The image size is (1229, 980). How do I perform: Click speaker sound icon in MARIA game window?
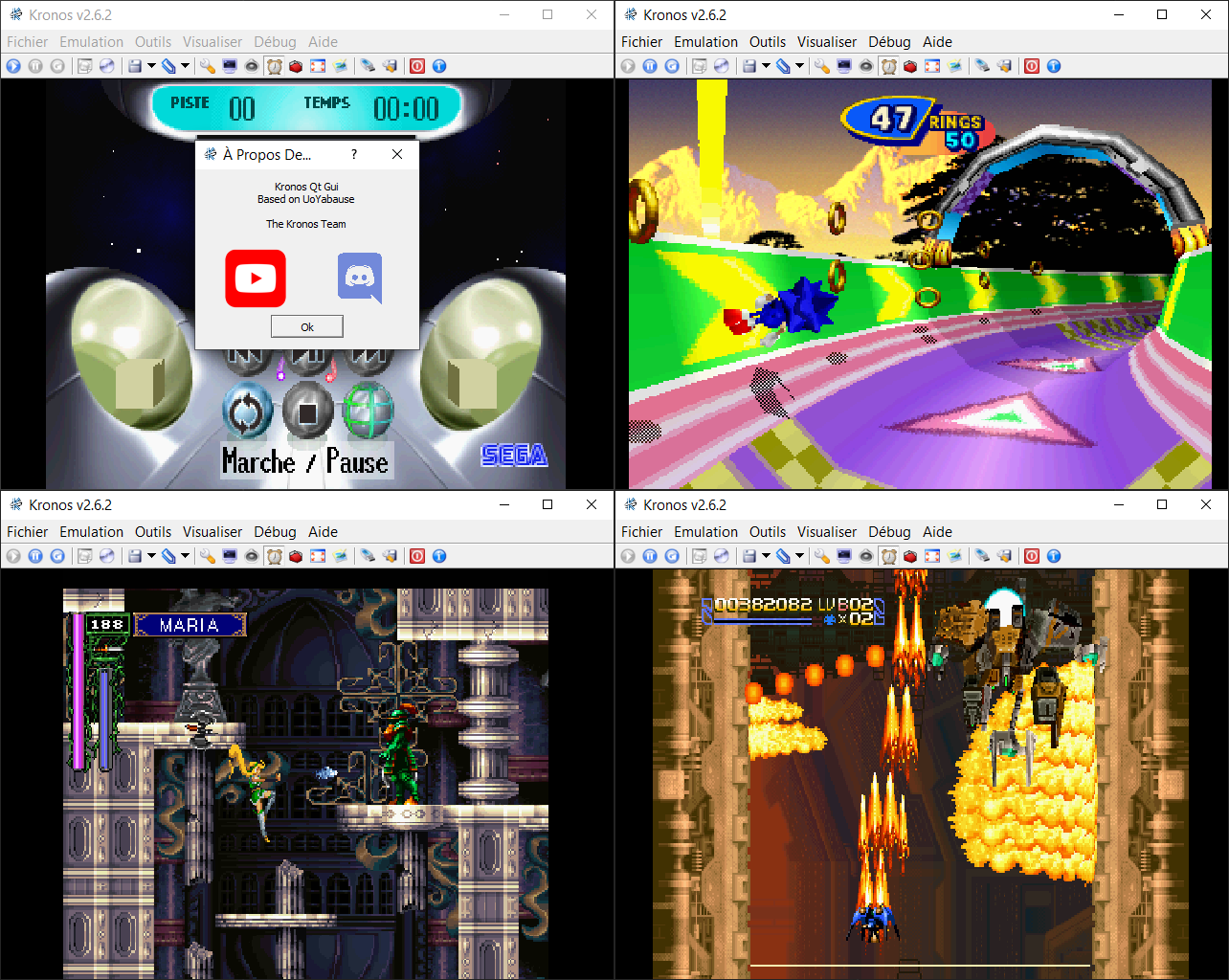(x=252, y=556)
